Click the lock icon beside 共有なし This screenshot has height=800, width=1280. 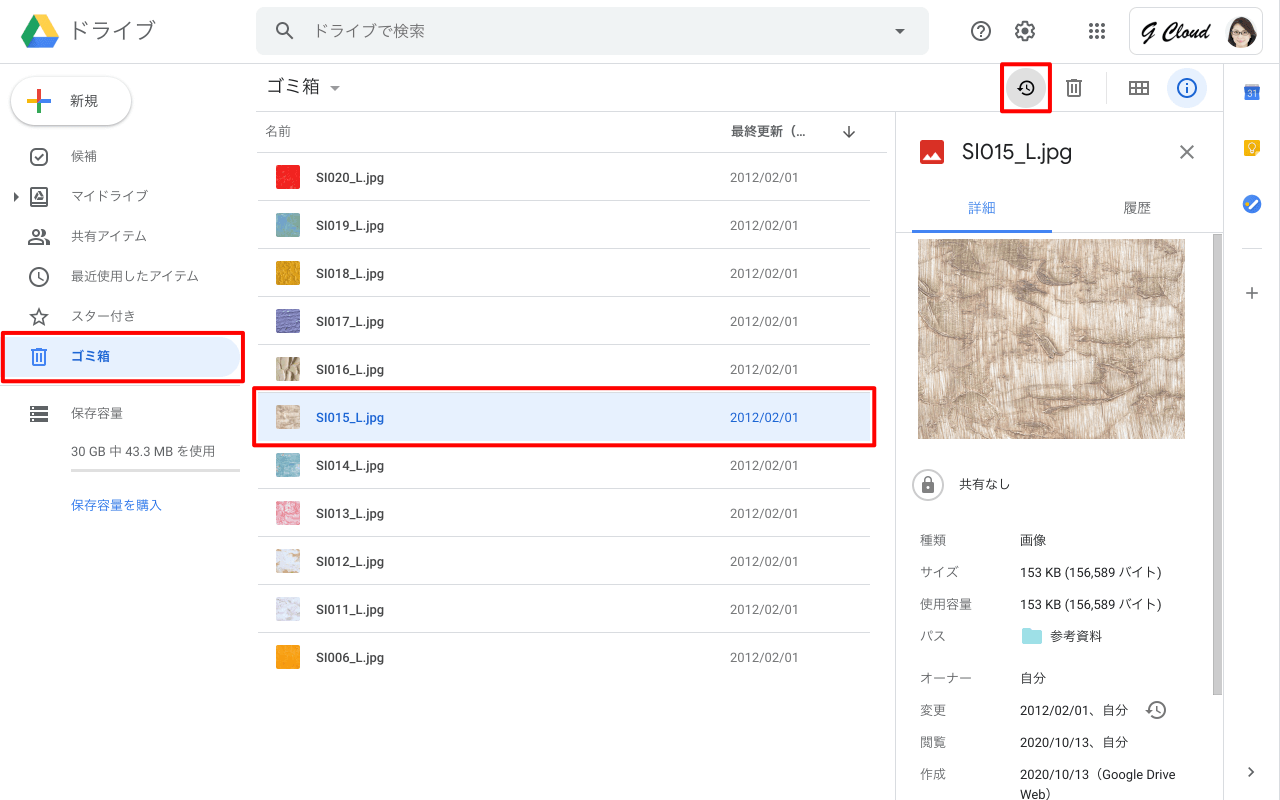point(928,484)
